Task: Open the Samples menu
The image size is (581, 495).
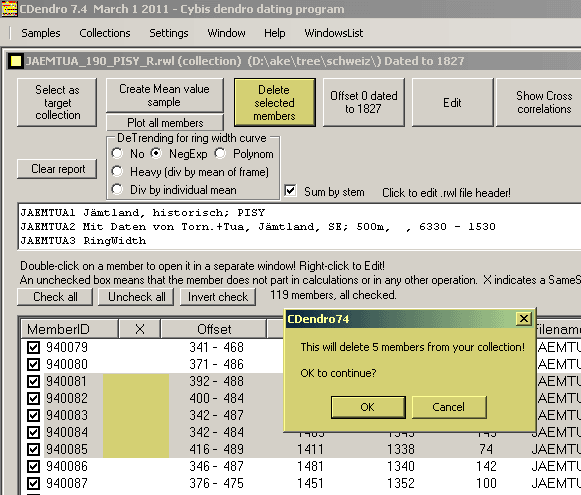Action: coord(41,33)
